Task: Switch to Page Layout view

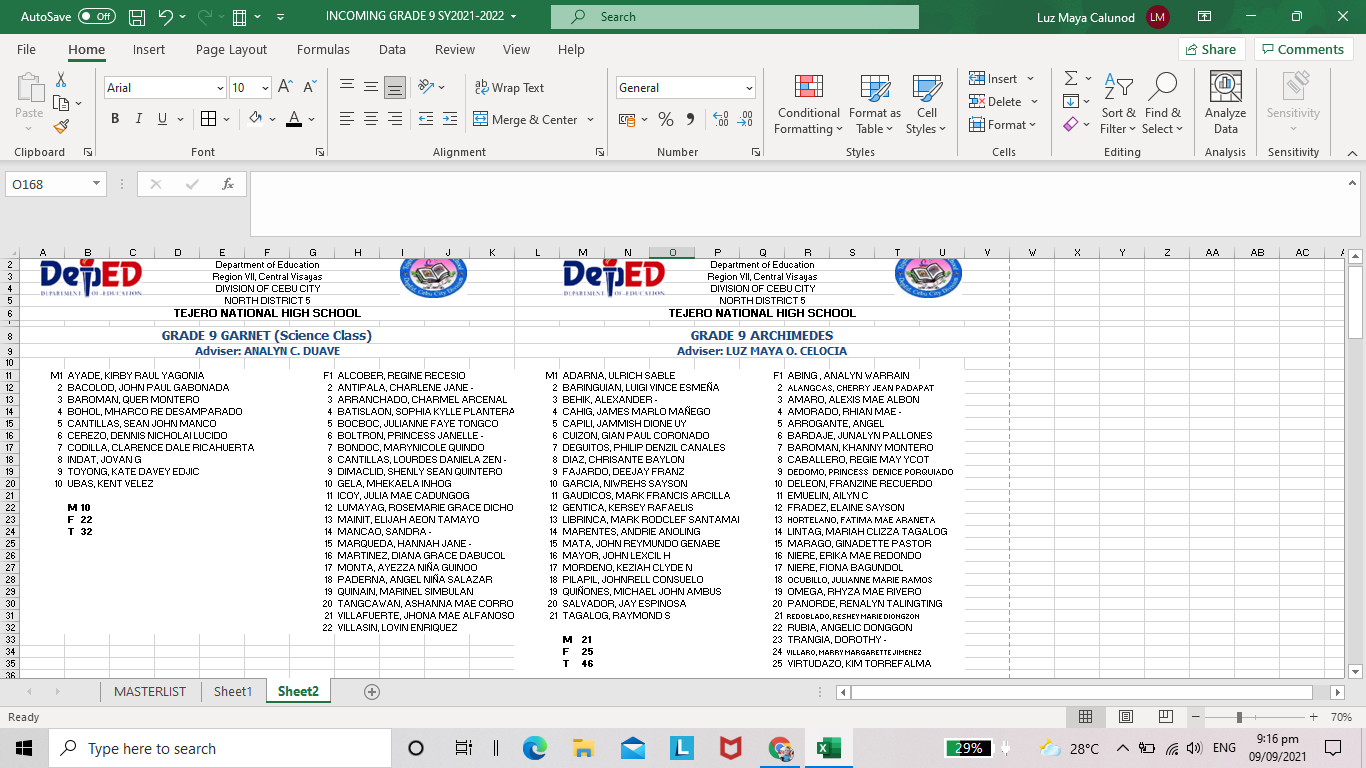Action: [1126, 717]
